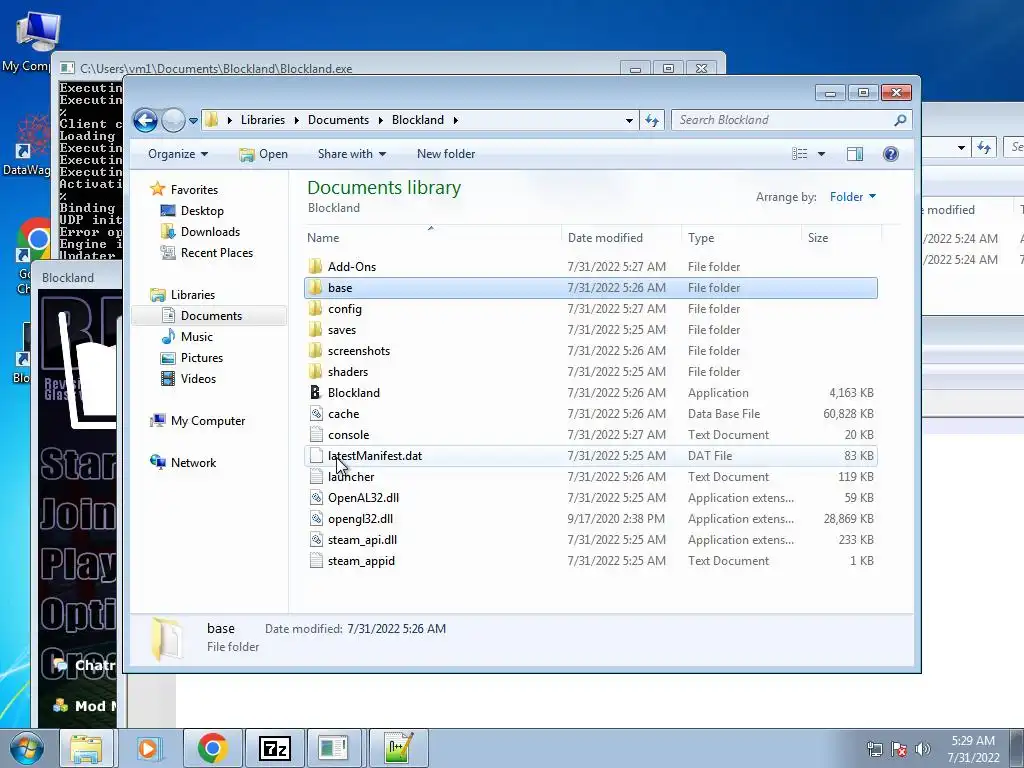This screenshot has height=768, width=1024.
Task: Select the latestManifest.dat file
Action: click(590, 456)
